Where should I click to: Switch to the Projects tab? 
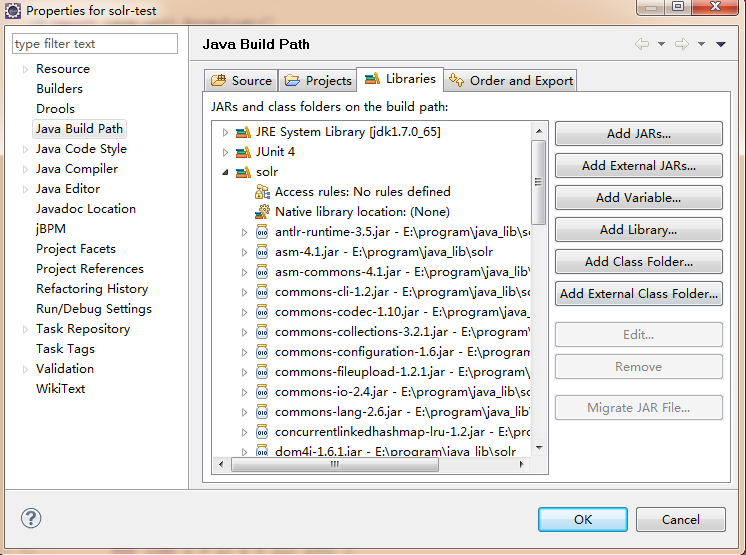point(317,80)
